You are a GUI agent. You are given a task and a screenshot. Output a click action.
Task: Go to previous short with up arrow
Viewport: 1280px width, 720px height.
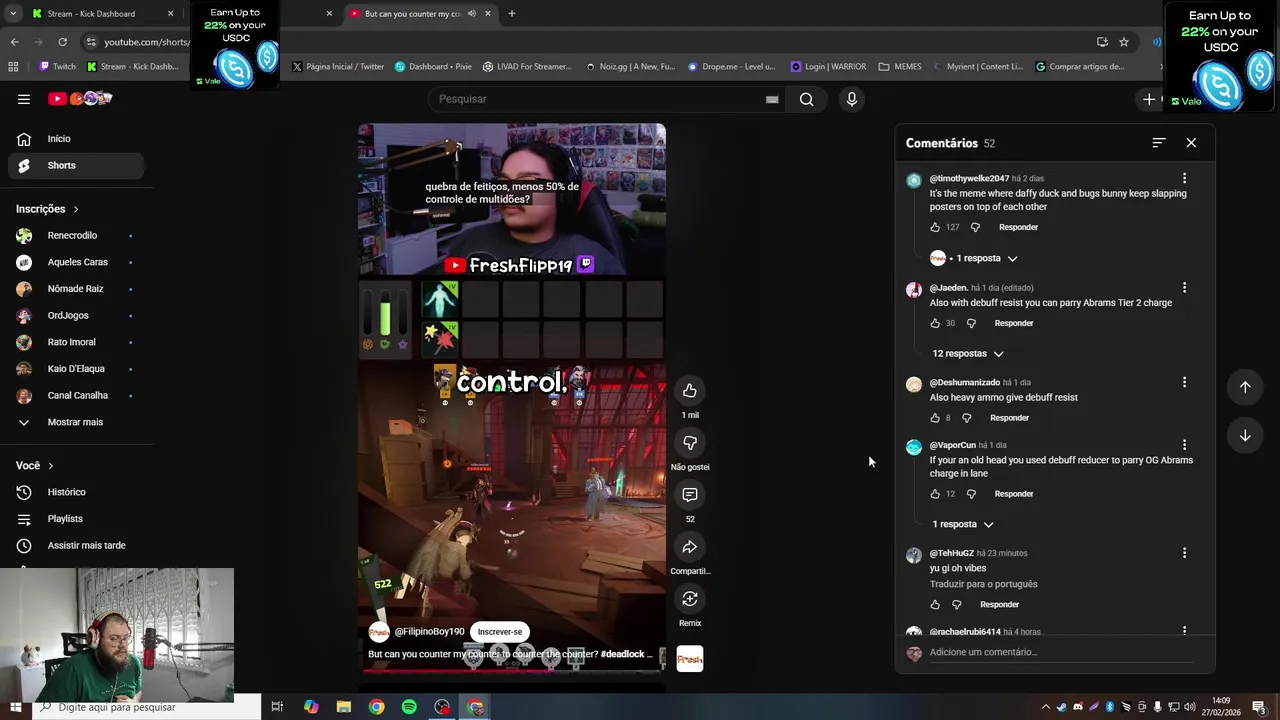[1245, 387]
